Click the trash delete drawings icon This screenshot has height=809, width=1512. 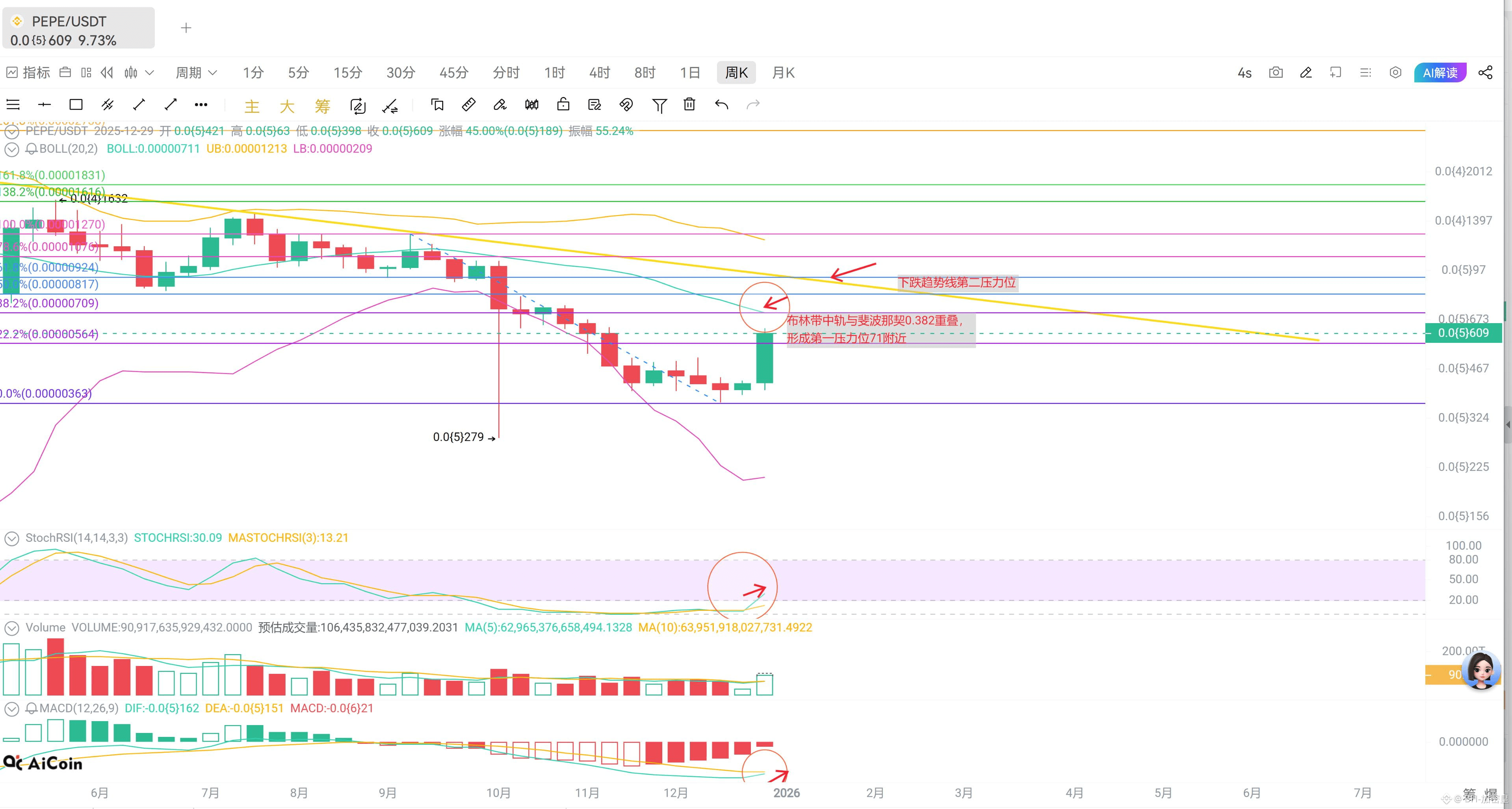click(690, 105)
